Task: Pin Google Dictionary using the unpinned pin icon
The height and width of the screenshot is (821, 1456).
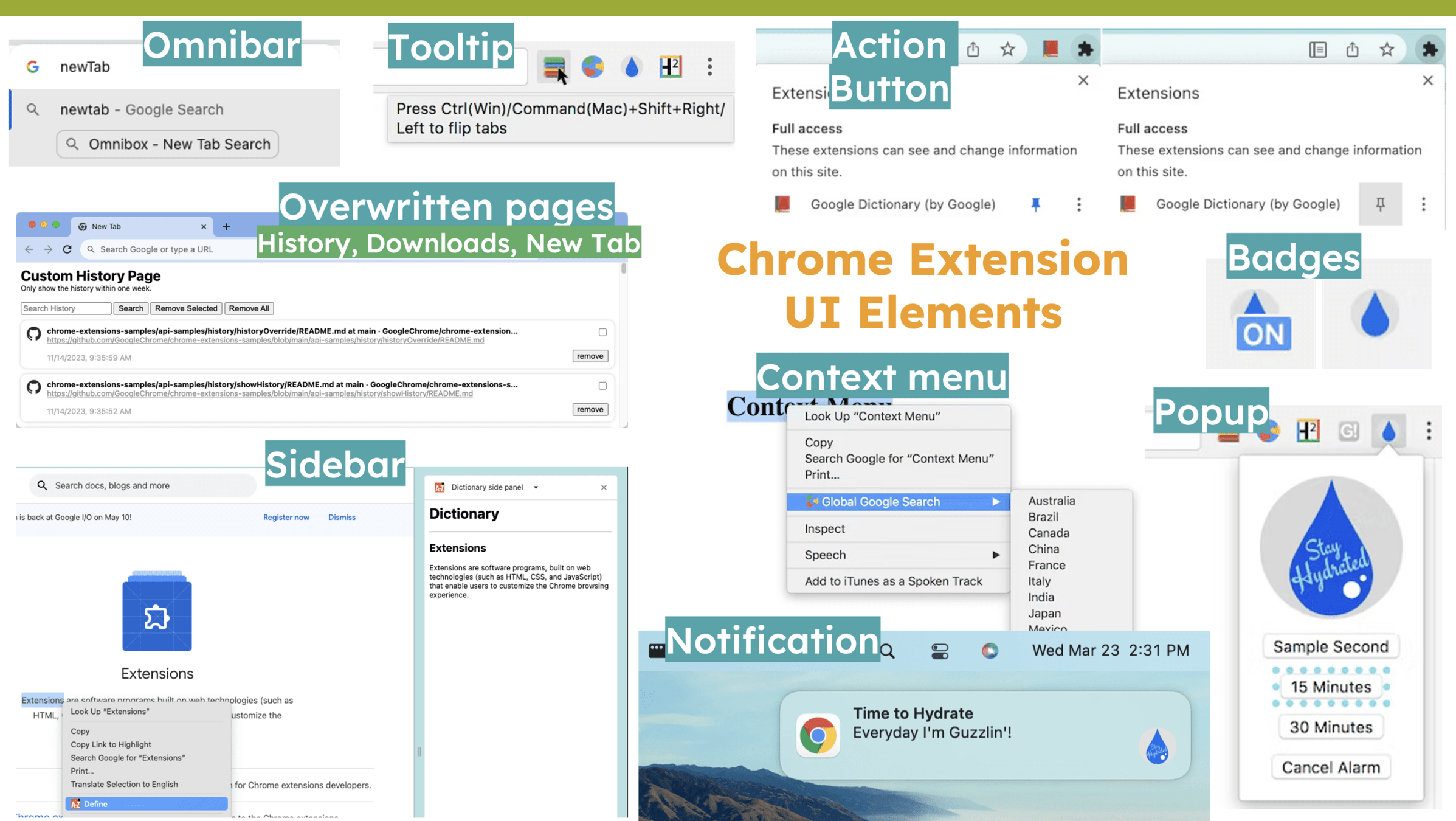Action: point(1380,204)
